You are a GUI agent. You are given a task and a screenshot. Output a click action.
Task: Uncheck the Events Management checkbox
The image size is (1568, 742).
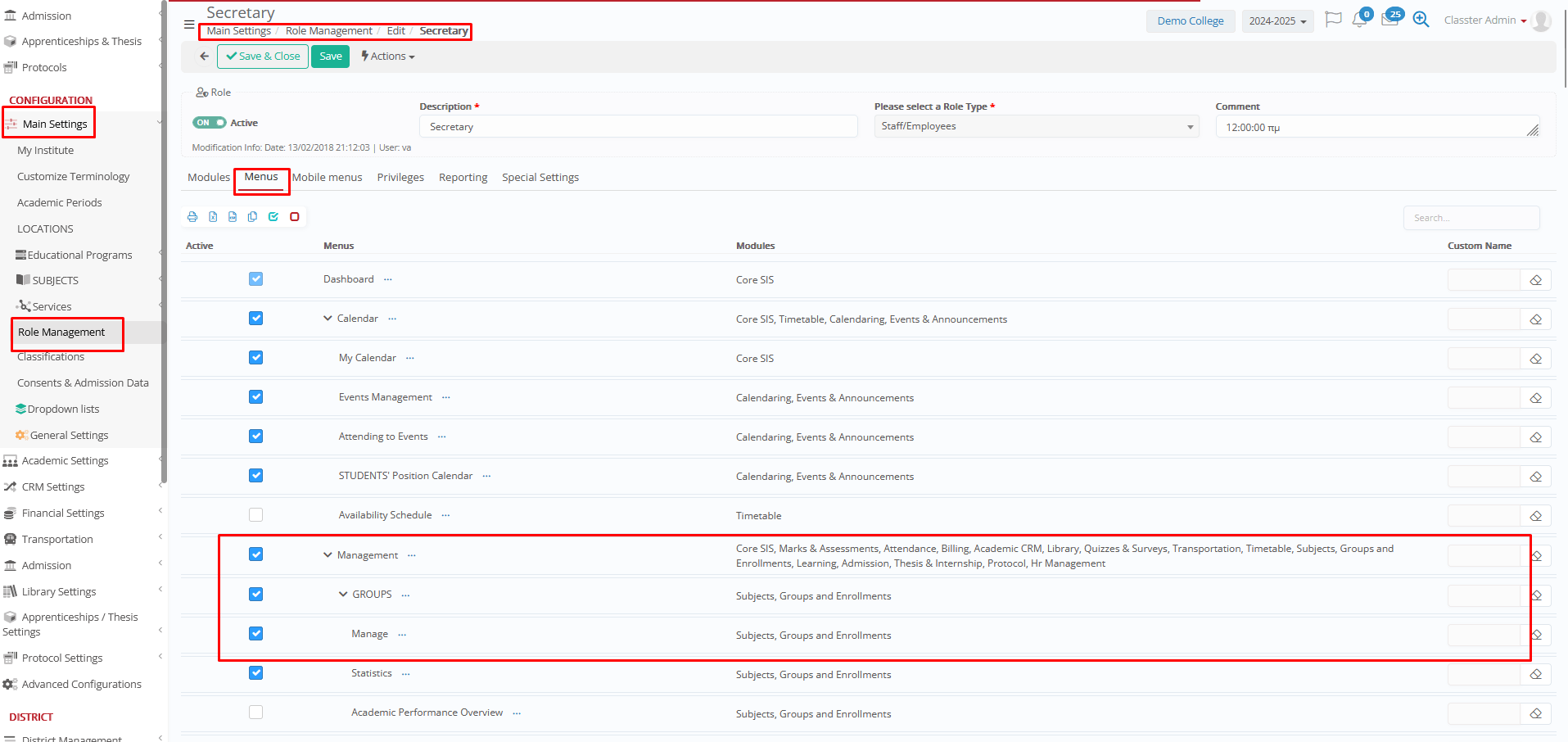256,397
